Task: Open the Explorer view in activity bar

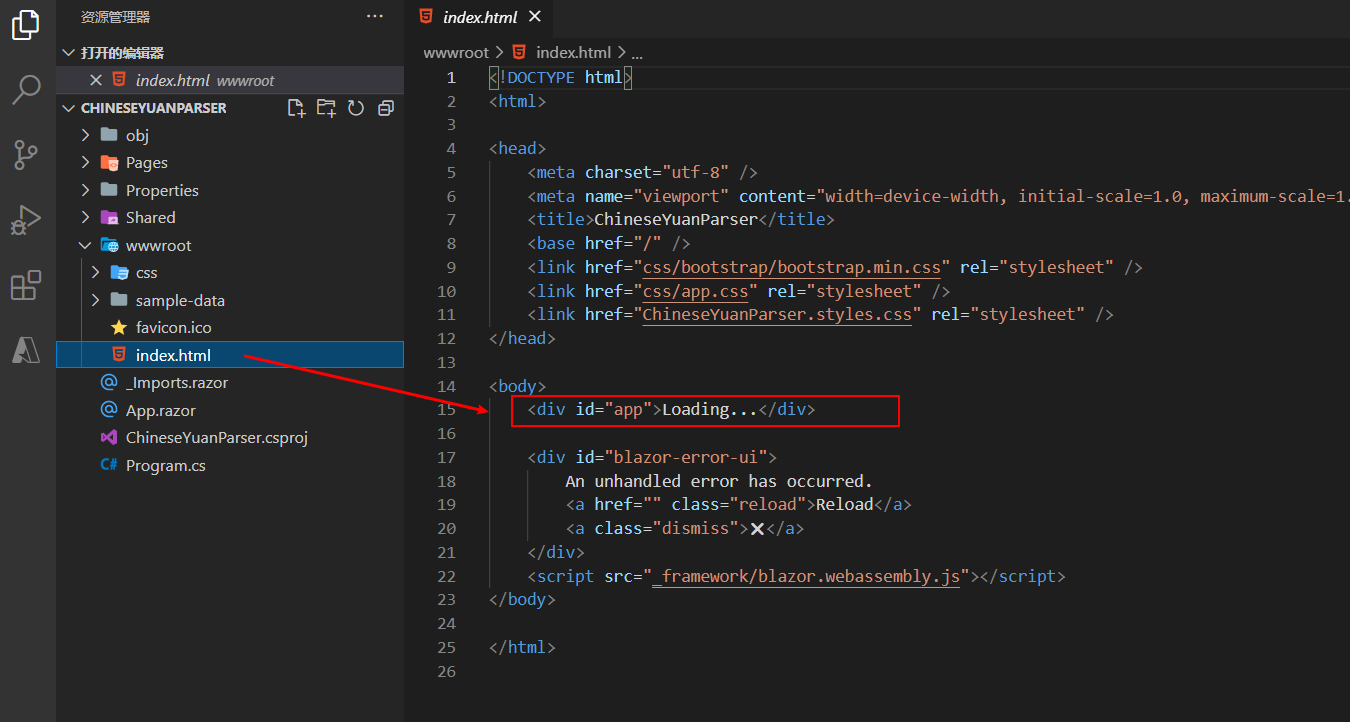Action: click(26, 24)
